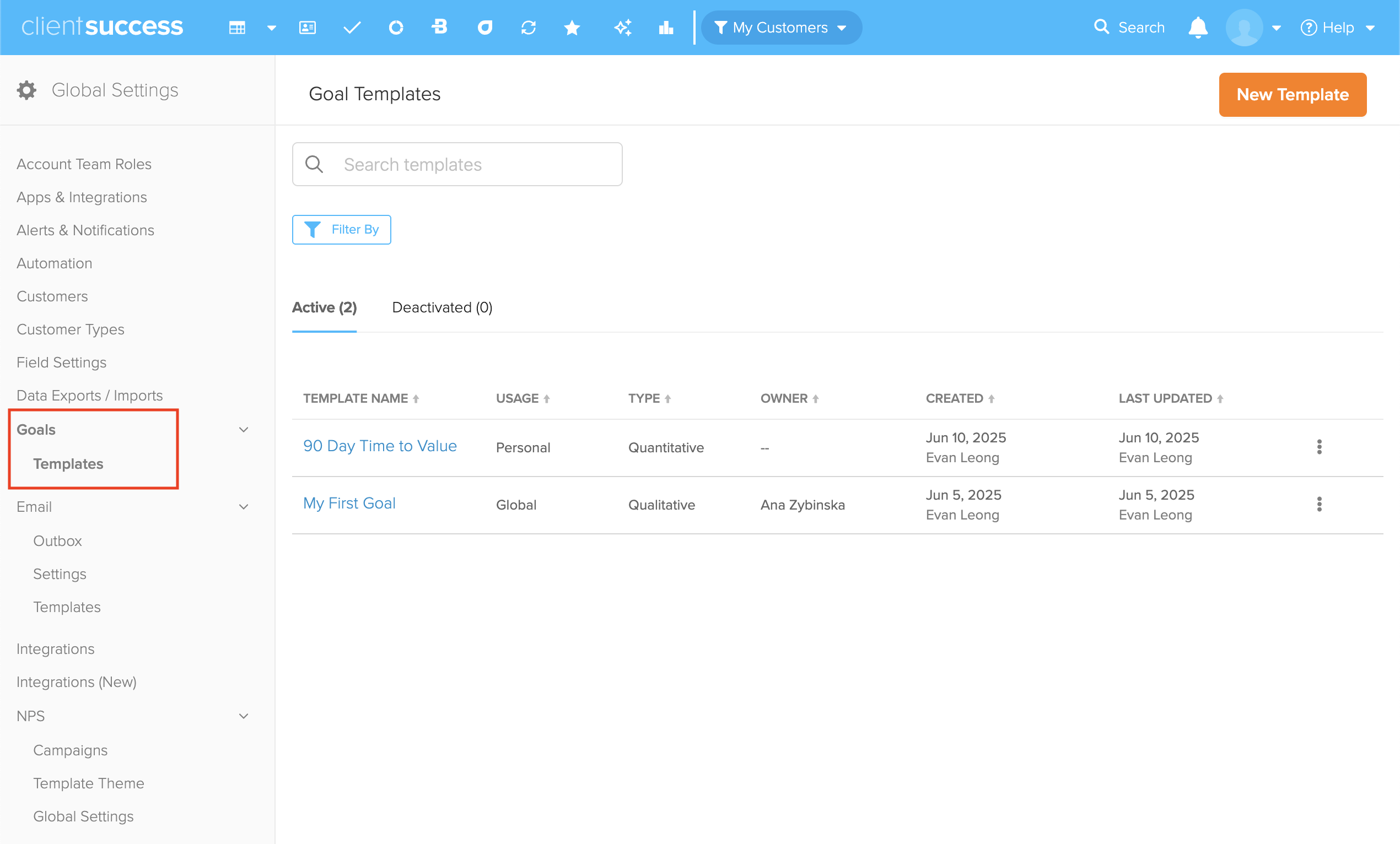The width and height of the screenshot is (1400, 844).
Task: Open Data Exports / Imports
Action: [x=90, y=396]
